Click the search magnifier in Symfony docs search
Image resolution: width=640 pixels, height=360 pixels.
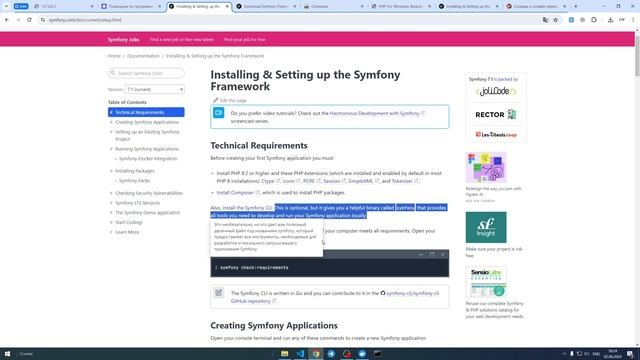(113, 73)
